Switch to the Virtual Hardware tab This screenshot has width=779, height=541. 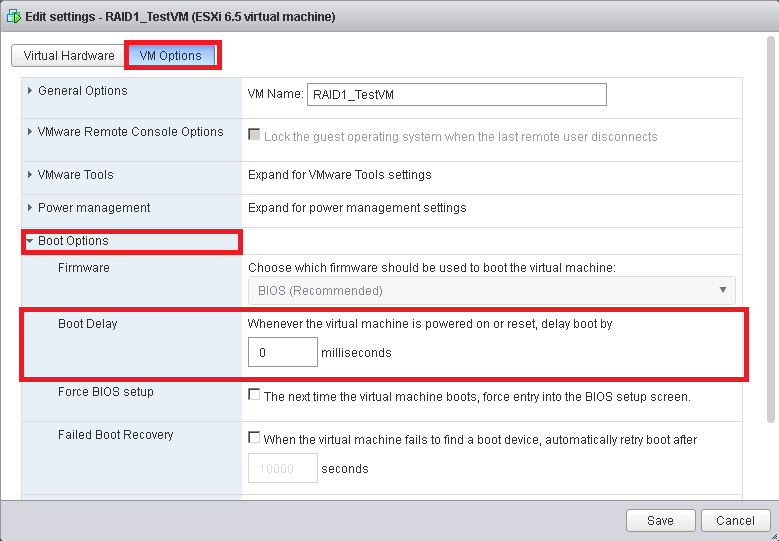coord(69,56)
